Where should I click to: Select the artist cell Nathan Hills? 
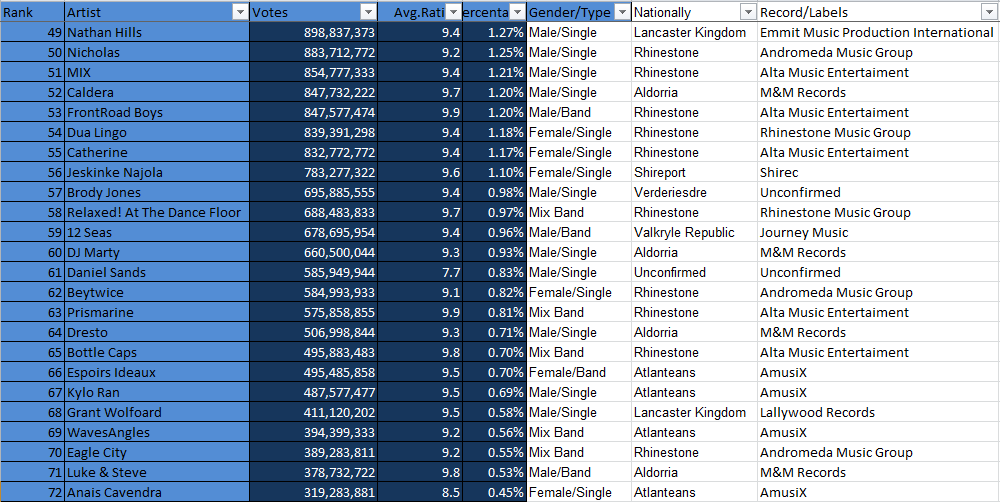click(x=156, y=33)
